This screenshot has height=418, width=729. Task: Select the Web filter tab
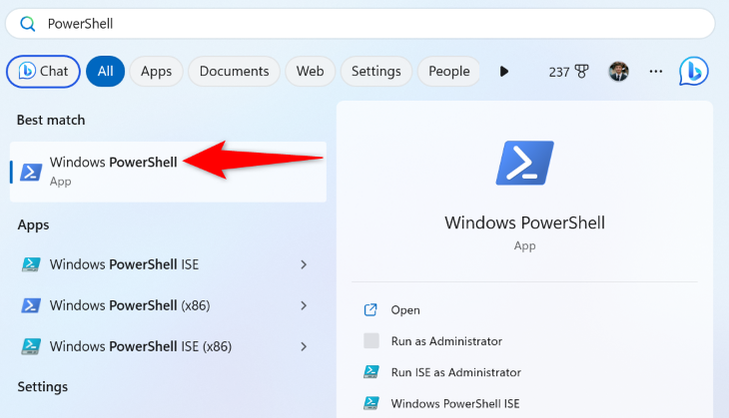tap(310, 71)
